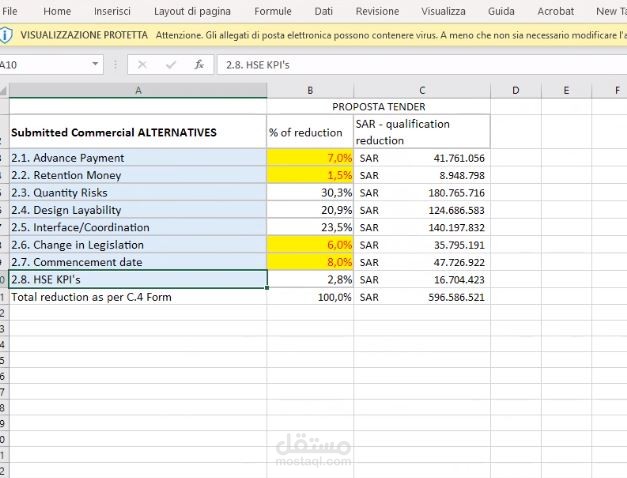Open the File menu
The width and height of the screenshot is (627, 478).
pos(10,11)
